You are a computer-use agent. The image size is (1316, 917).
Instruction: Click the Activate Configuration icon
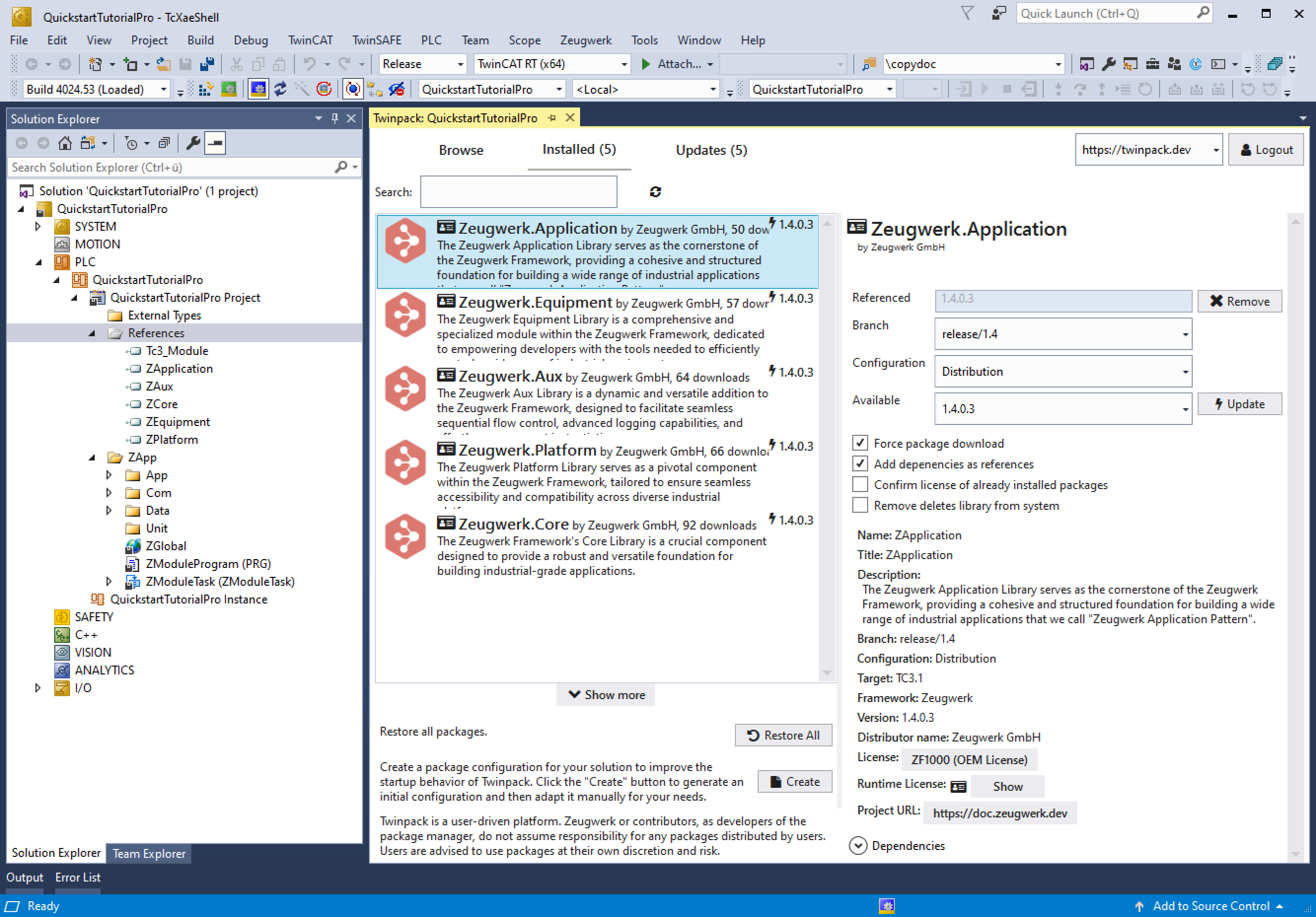[206, 89]
